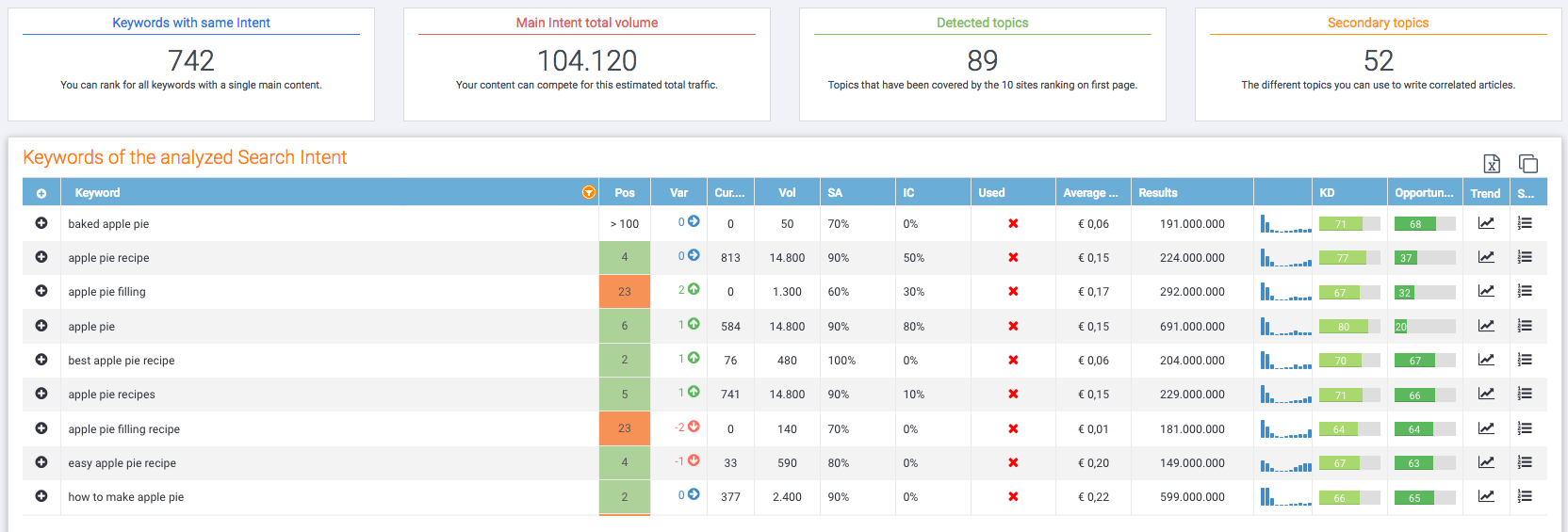Open SERP list icon for how to make apple pie
The image size is (1568, 532).
point(1525,496)
